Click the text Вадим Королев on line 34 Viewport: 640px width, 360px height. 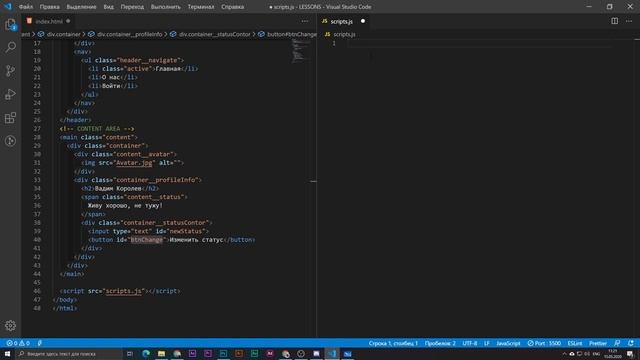(x=118, y=189)
